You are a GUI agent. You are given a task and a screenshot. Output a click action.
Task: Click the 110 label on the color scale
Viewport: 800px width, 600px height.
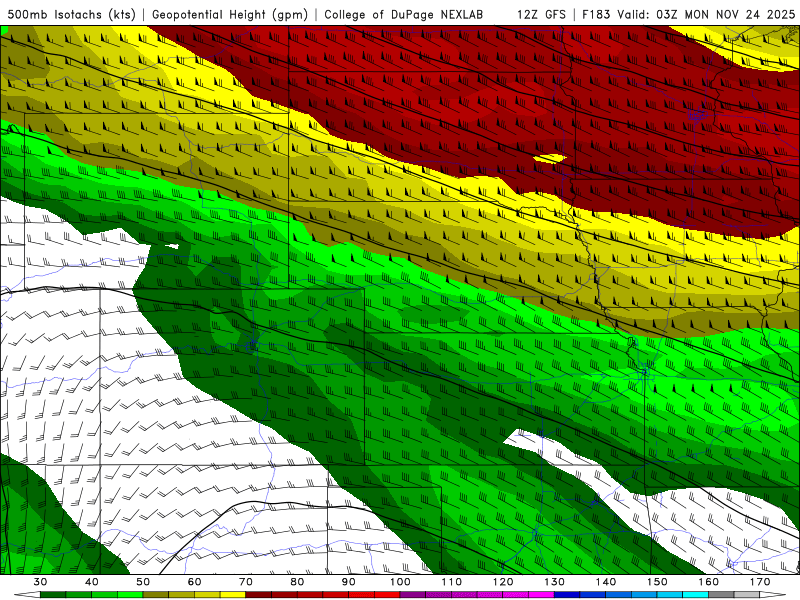coord(452,582)
